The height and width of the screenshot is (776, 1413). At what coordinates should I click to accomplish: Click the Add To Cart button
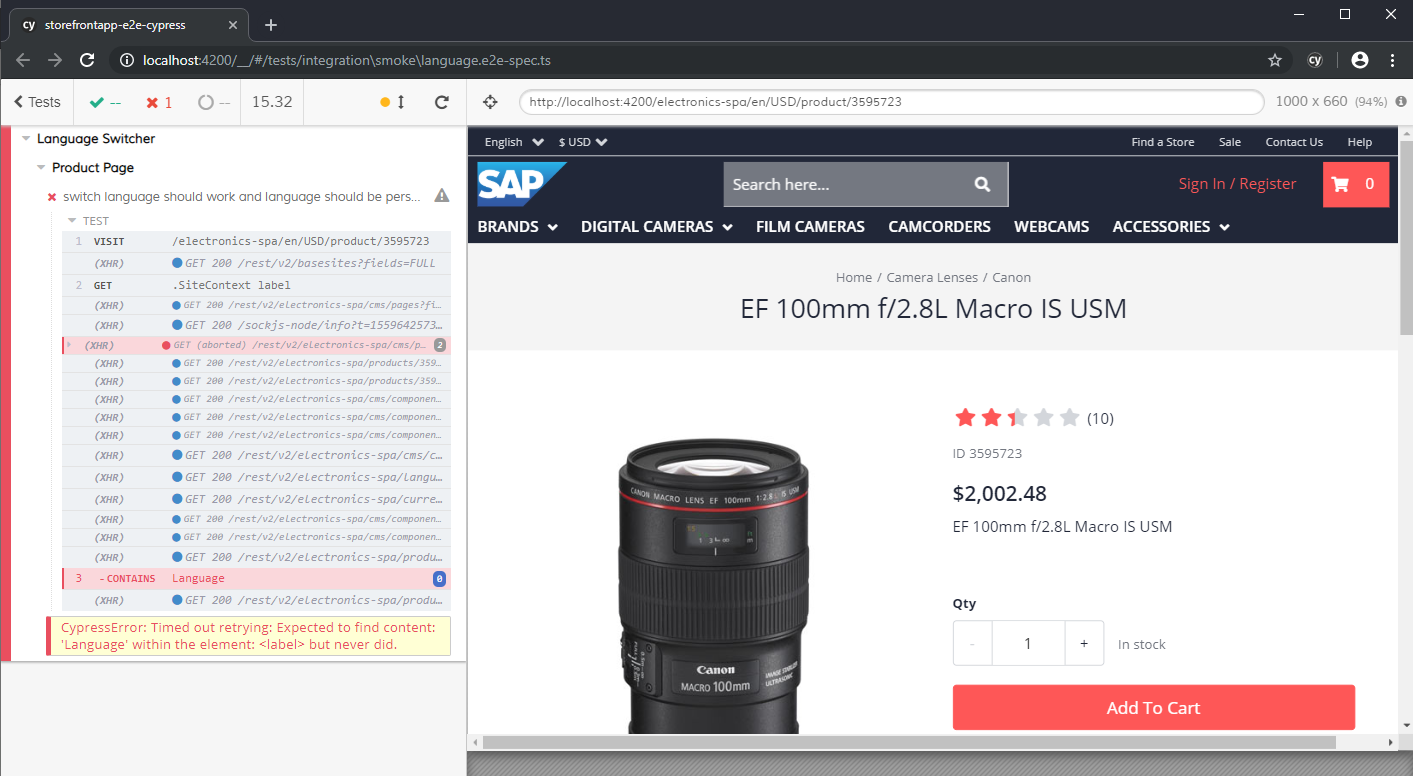[x=1153, y=708]
